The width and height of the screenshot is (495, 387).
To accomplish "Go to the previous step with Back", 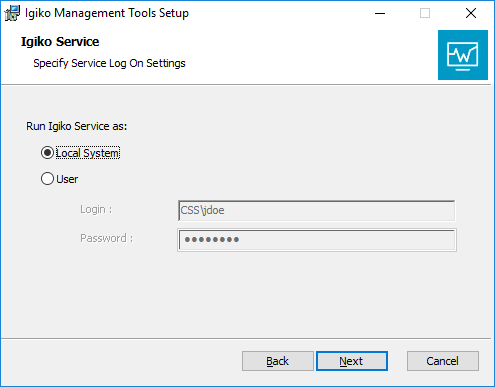I will point(277,361).
